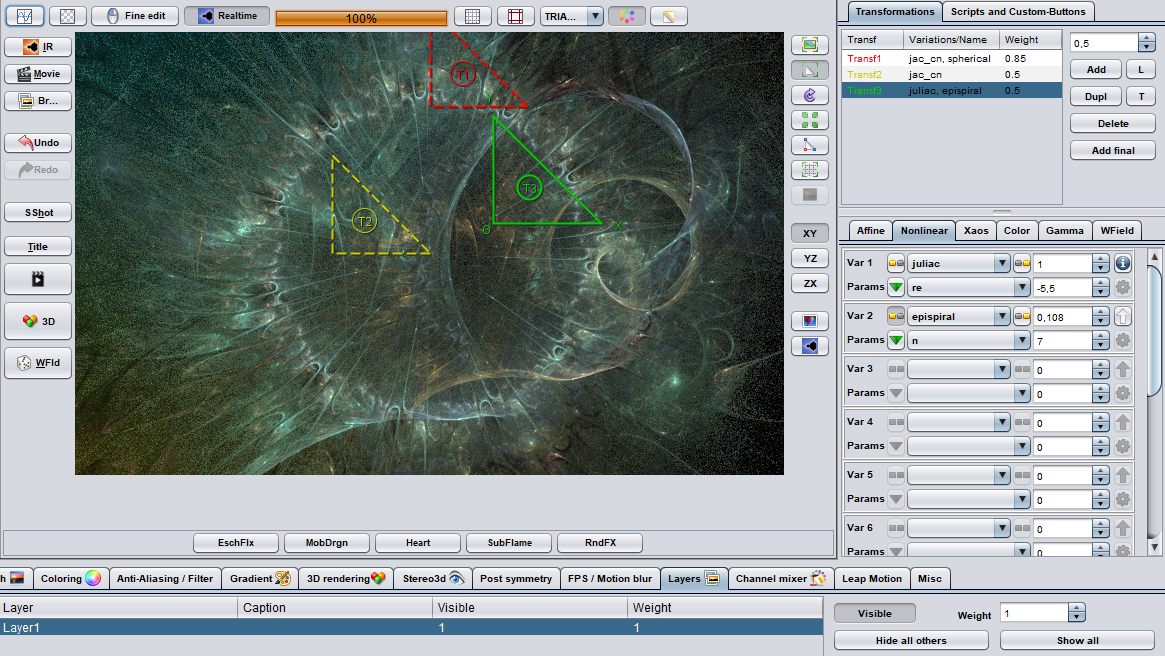The height and width of the screenshot is (656, 1165).
Task: Toggle Fine edit mode
Action: coord(135,16)
